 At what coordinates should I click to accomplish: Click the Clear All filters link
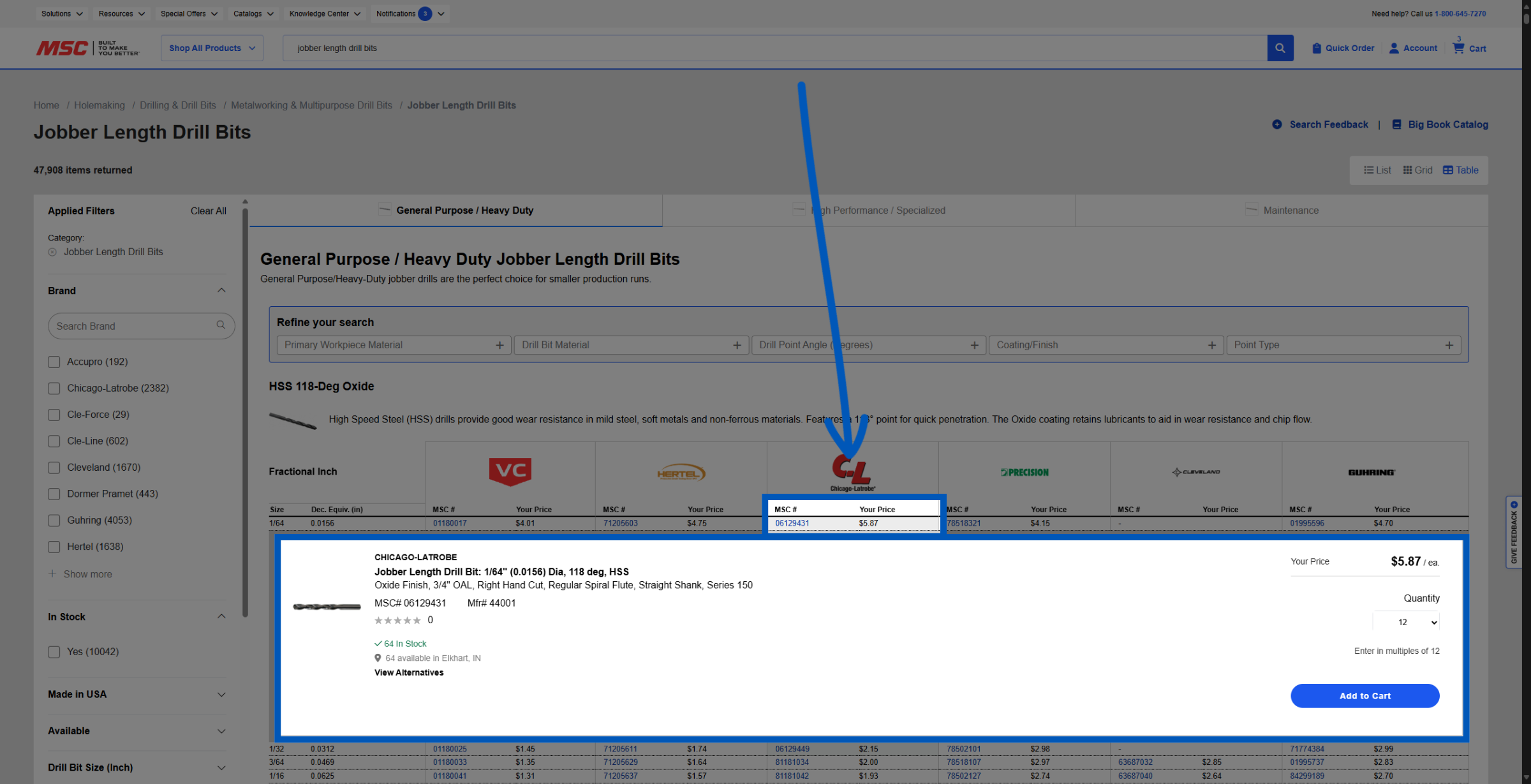(x=209, y=211)
